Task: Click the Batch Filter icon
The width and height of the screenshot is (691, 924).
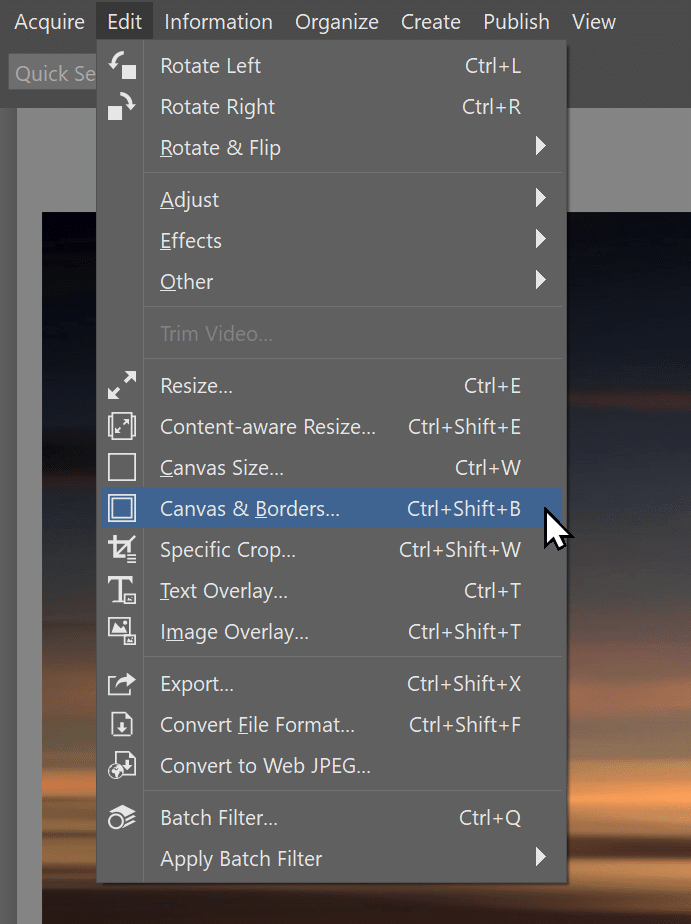Action: click(x=122, y=818)
